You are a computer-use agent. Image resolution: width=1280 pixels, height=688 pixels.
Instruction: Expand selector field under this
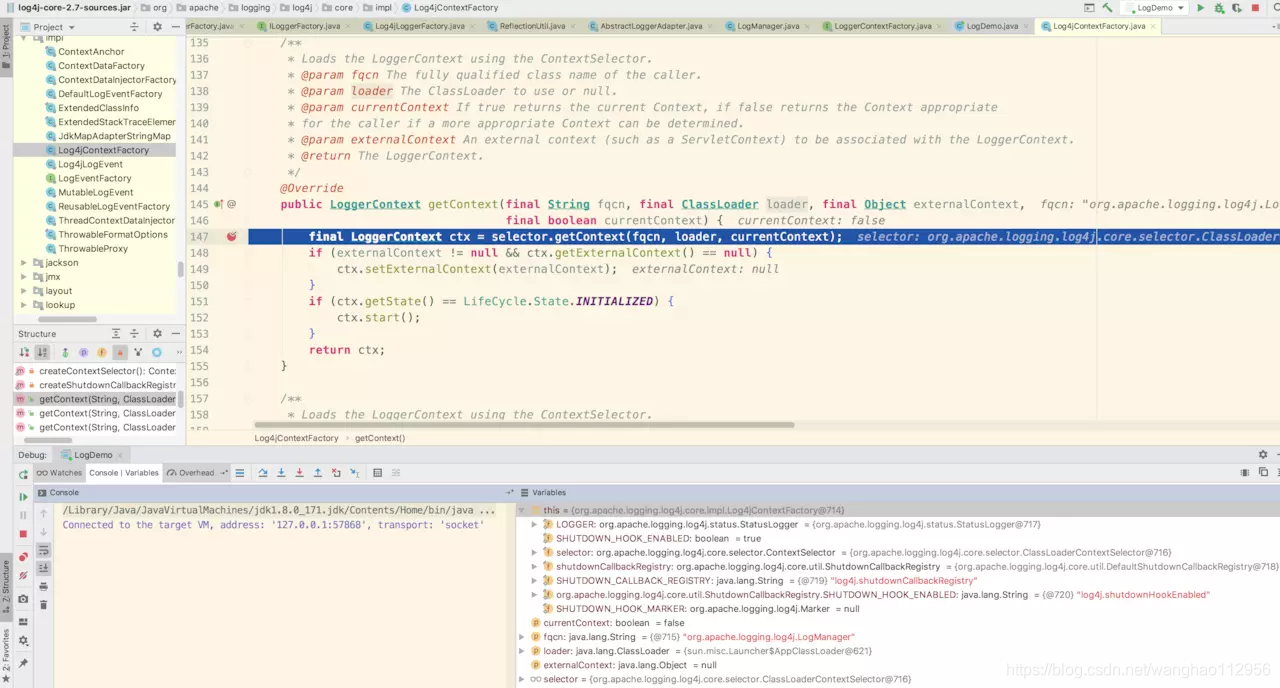(534, 552)
